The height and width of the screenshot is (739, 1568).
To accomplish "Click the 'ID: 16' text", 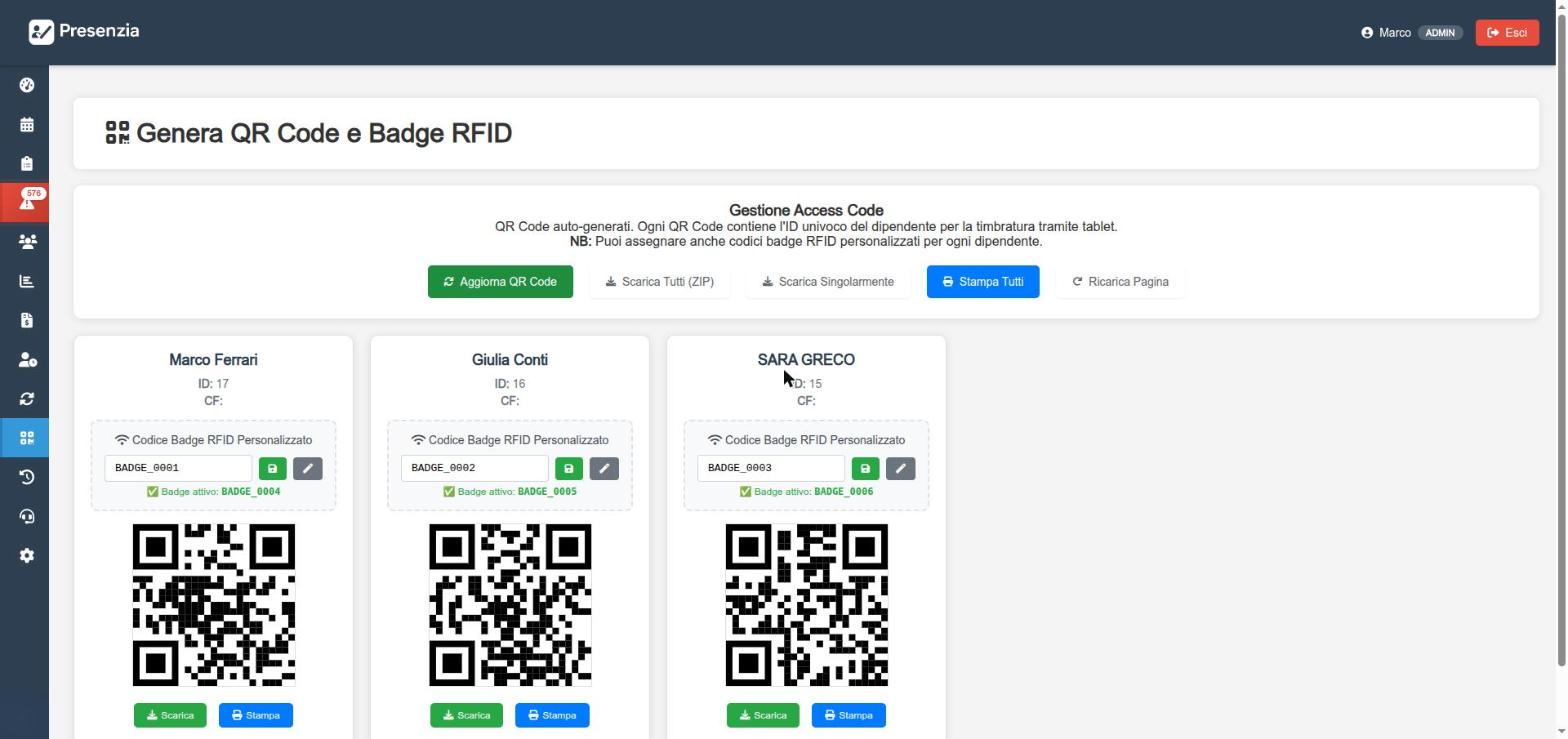I will click(x=510, y=384).
